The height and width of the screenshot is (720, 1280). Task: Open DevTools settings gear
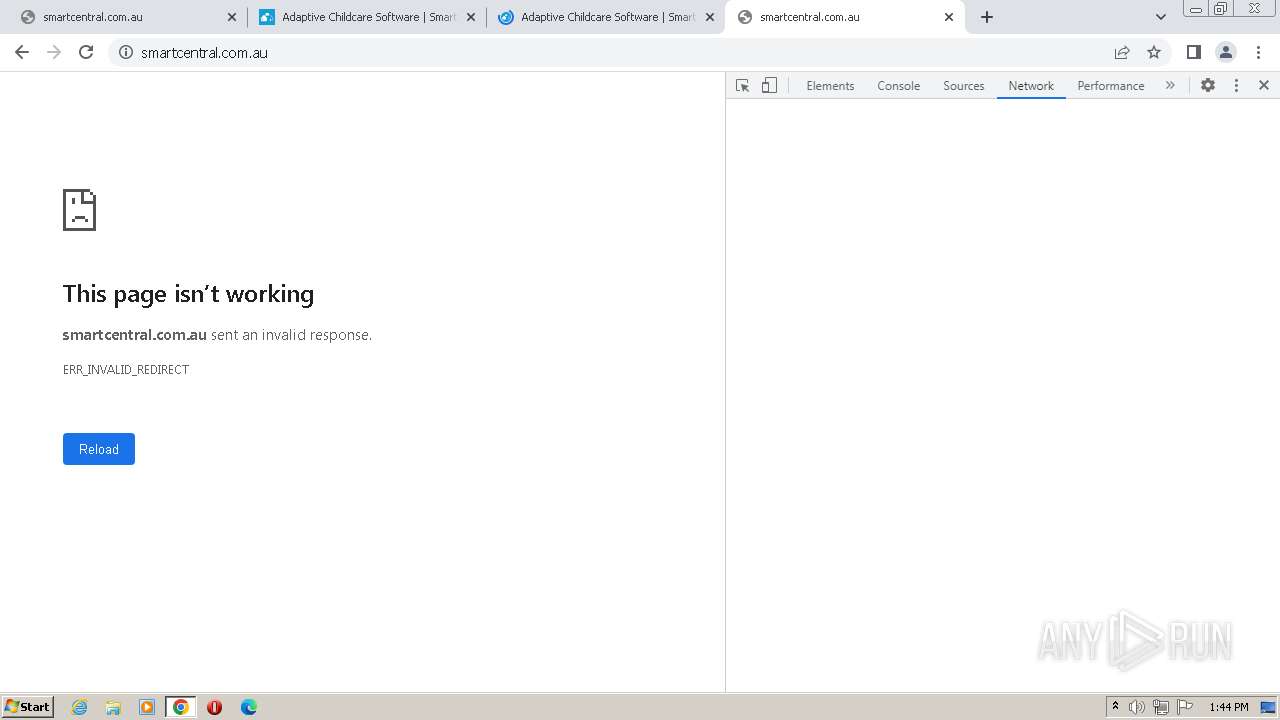(1208, 86)
